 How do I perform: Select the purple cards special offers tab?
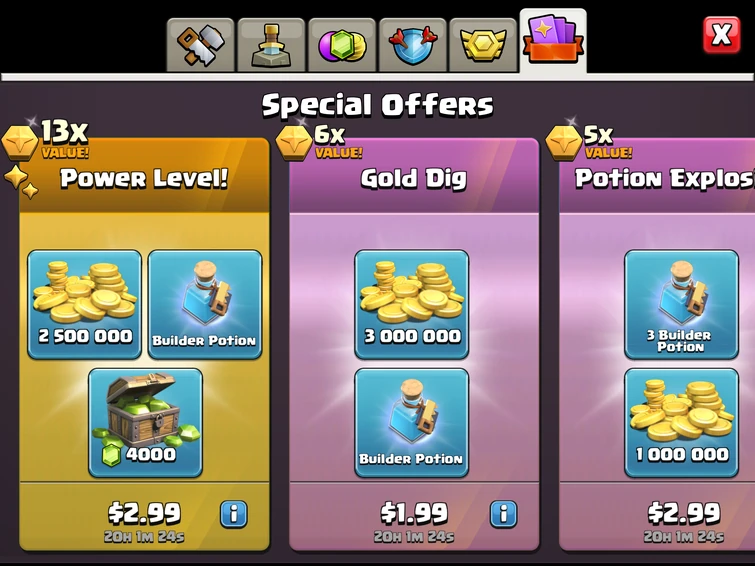553,41
